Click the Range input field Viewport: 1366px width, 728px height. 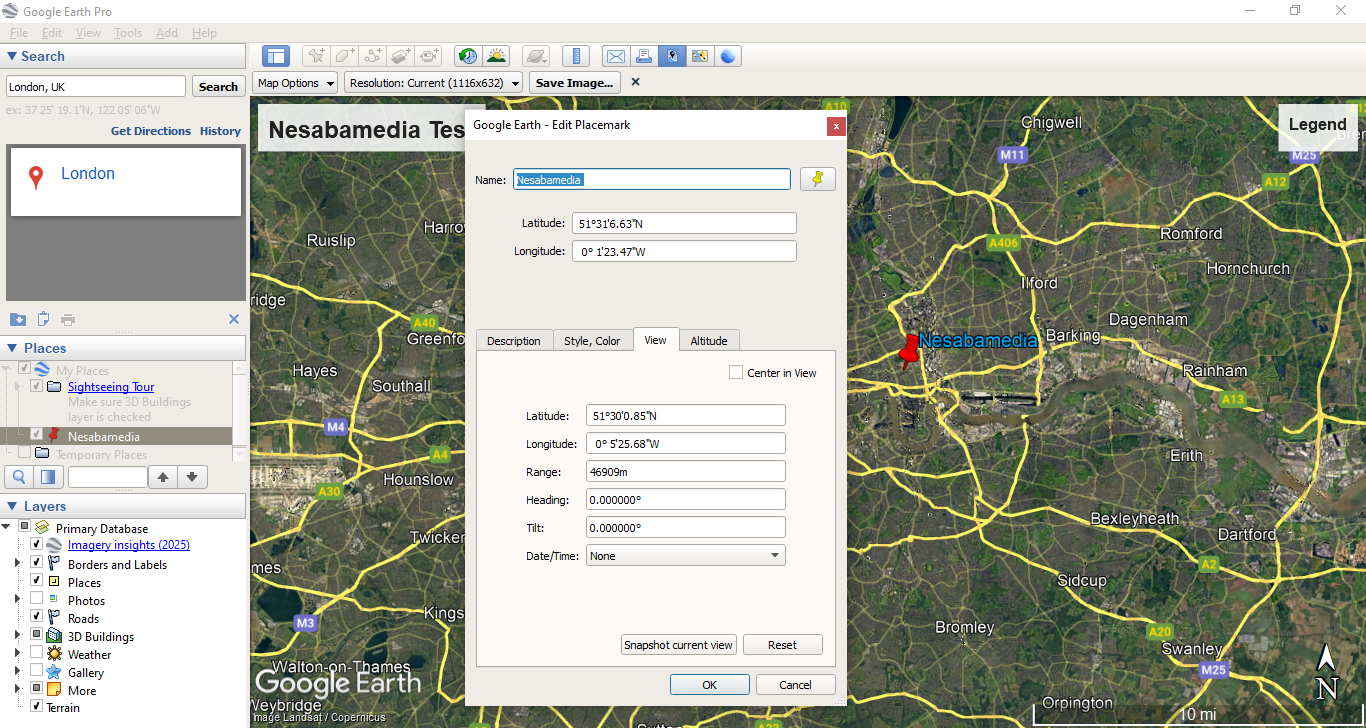point(685,472)
